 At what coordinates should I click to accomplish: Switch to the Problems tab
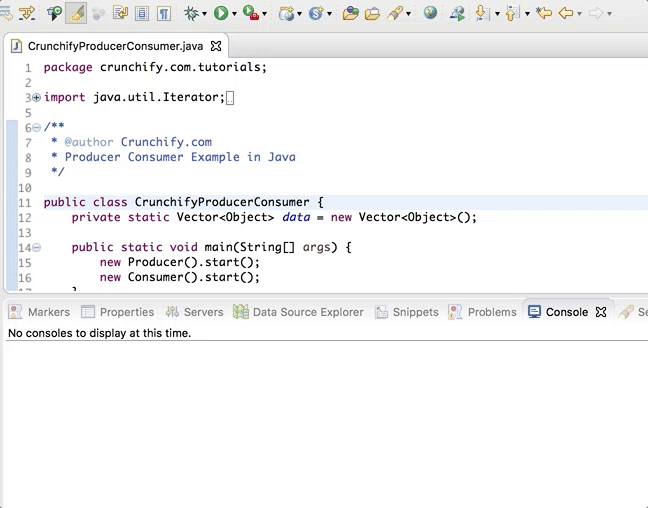click(491, 312)
